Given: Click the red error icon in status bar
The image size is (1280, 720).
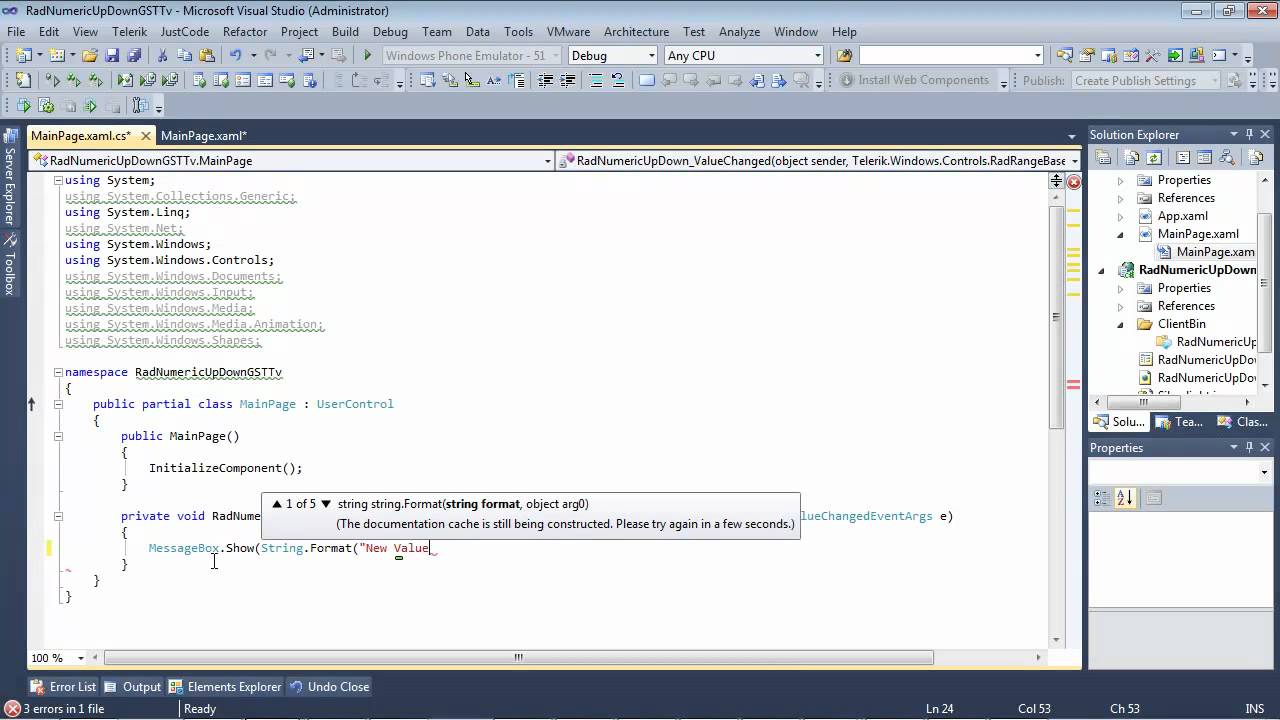Looking at the screenshot, I should pos(11,708).
